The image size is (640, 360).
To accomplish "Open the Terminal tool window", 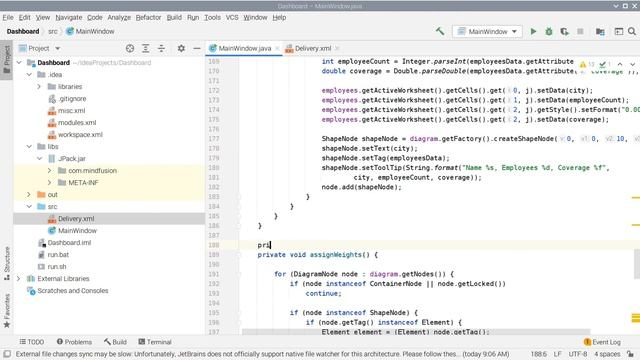I will coord(155,342).
